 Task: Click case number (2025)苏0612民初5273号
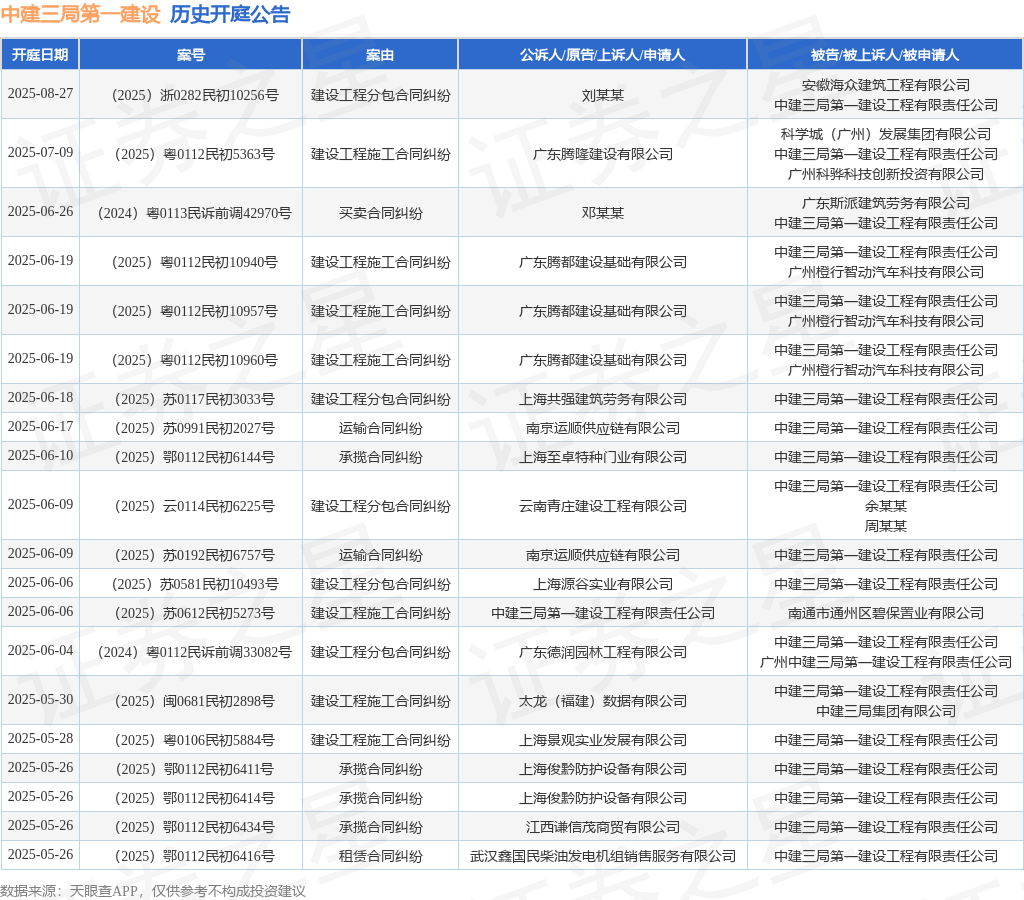click(x=195, y=613)
